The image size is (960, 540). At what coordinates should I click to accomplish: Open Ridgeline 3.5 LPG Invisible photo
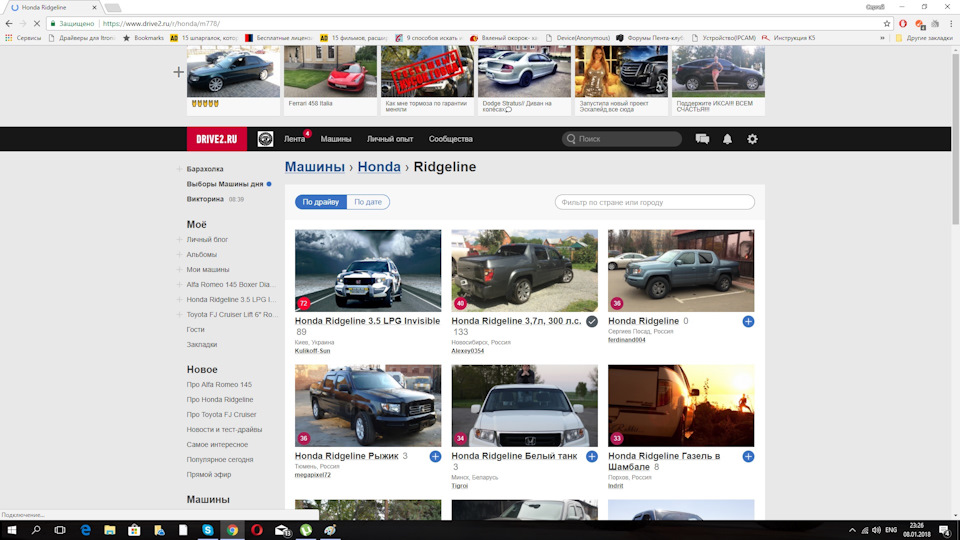(368, 271)
